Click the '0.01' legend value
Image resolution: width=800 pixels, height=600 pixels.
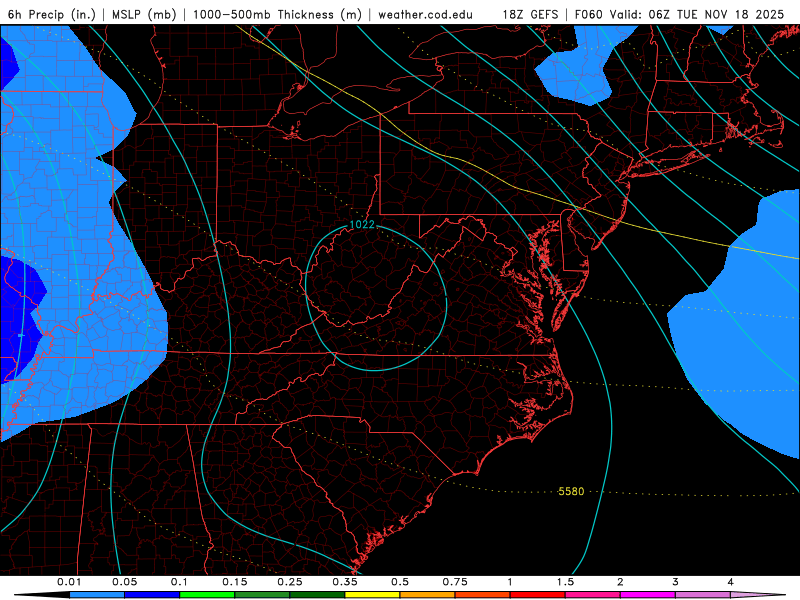click(x=69, y=582)
